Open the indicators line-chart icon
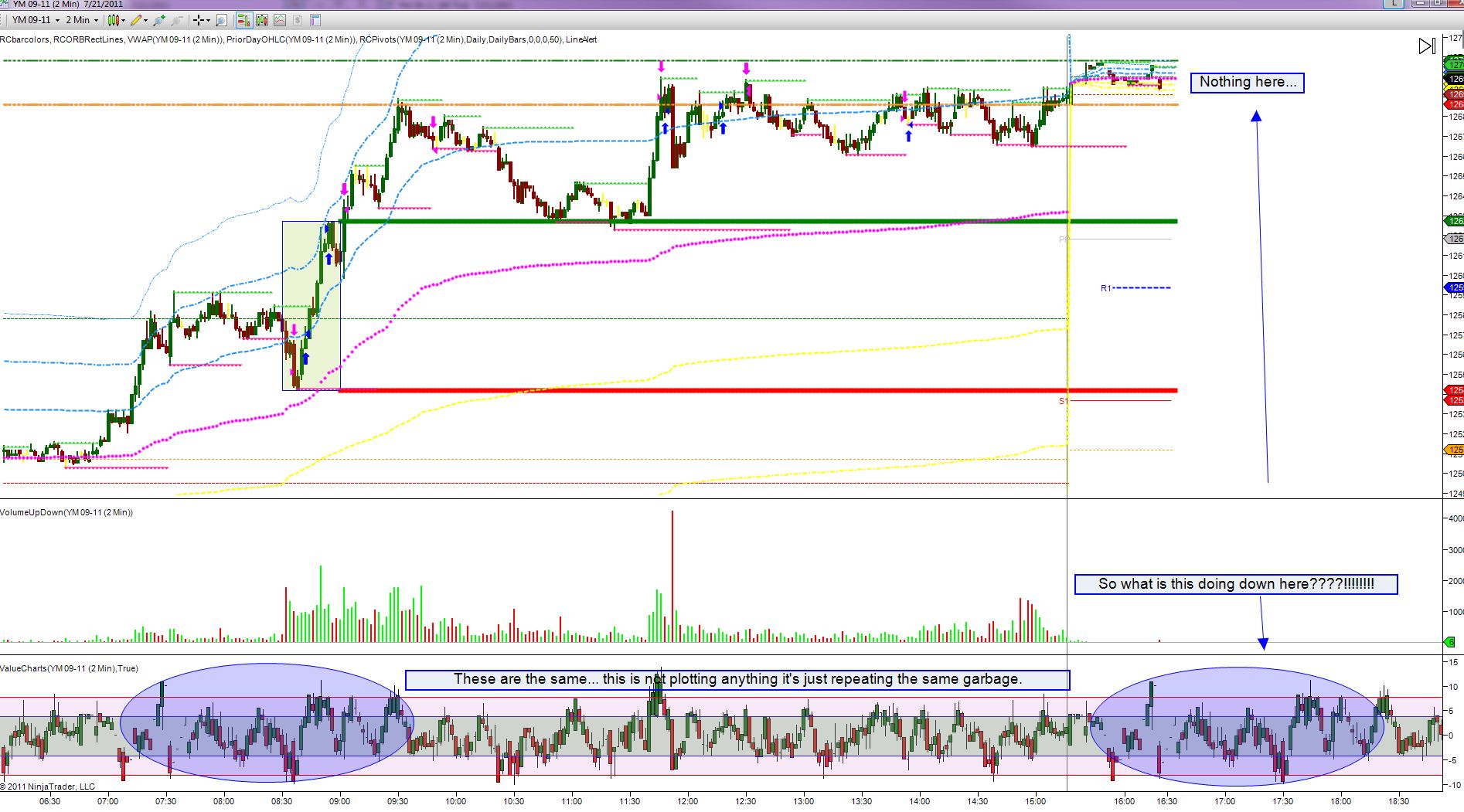1464x812 pixels. [x=280, y=20]
